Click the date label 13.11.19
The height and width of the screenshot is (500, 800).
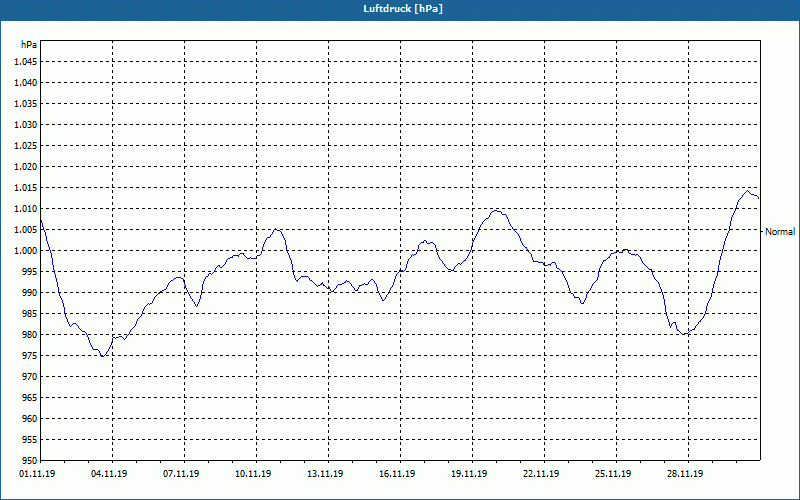(325, 474)
